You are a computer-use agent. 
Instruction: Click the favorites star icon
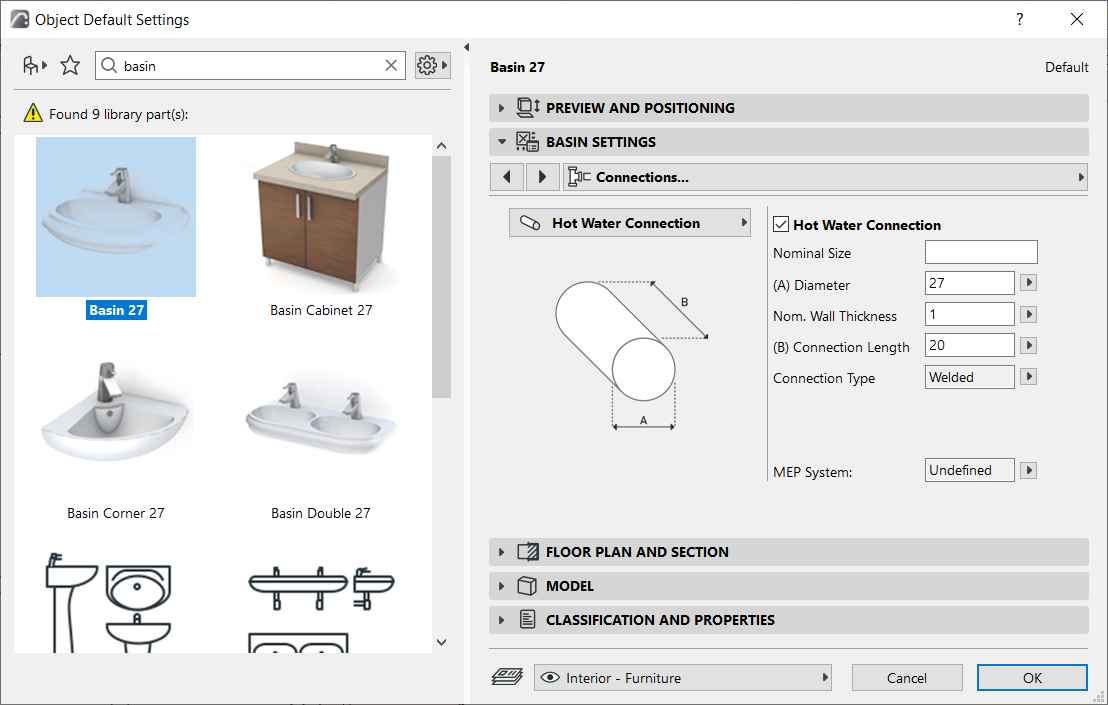click(70, 64)
